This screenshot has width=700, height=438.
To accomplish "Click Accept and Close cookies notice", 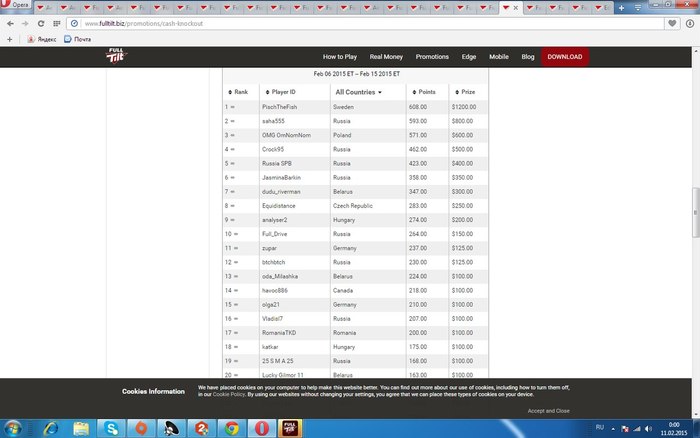I will [x=549, y=411].
